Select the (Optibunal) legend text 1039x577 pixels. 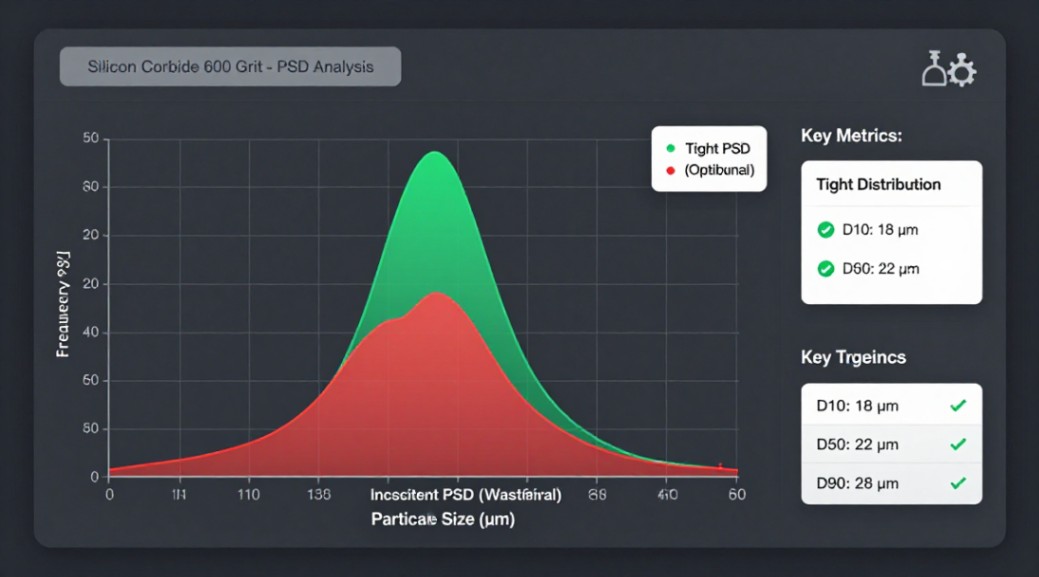click(x=720, y=170)
